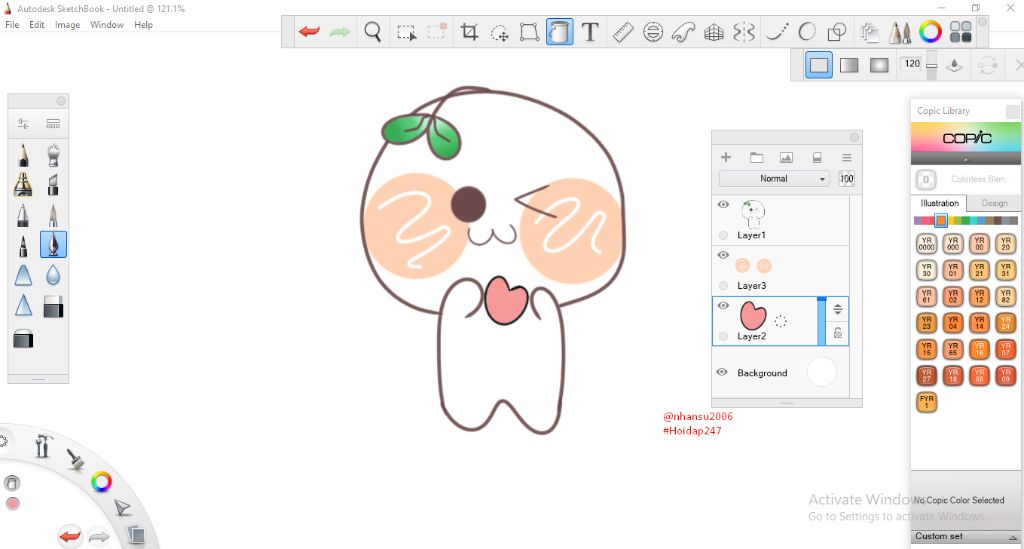Open the Layer Editor menu icon
Image resolution: width=1024 pixels, height=549 pixels.
(846, 157)
